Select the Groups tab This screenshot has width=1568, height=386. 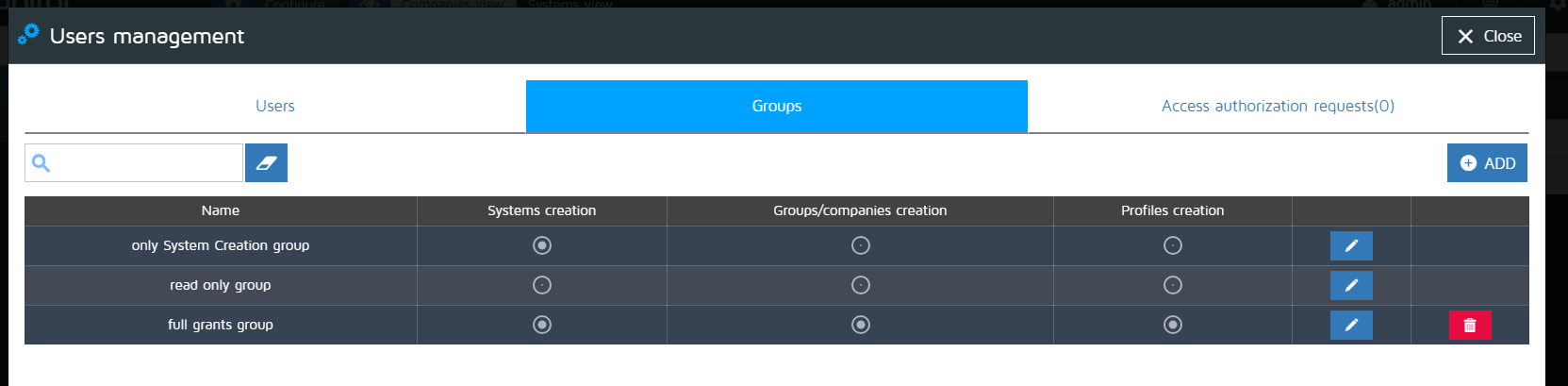pyautogui.click(x=777, y=106)
